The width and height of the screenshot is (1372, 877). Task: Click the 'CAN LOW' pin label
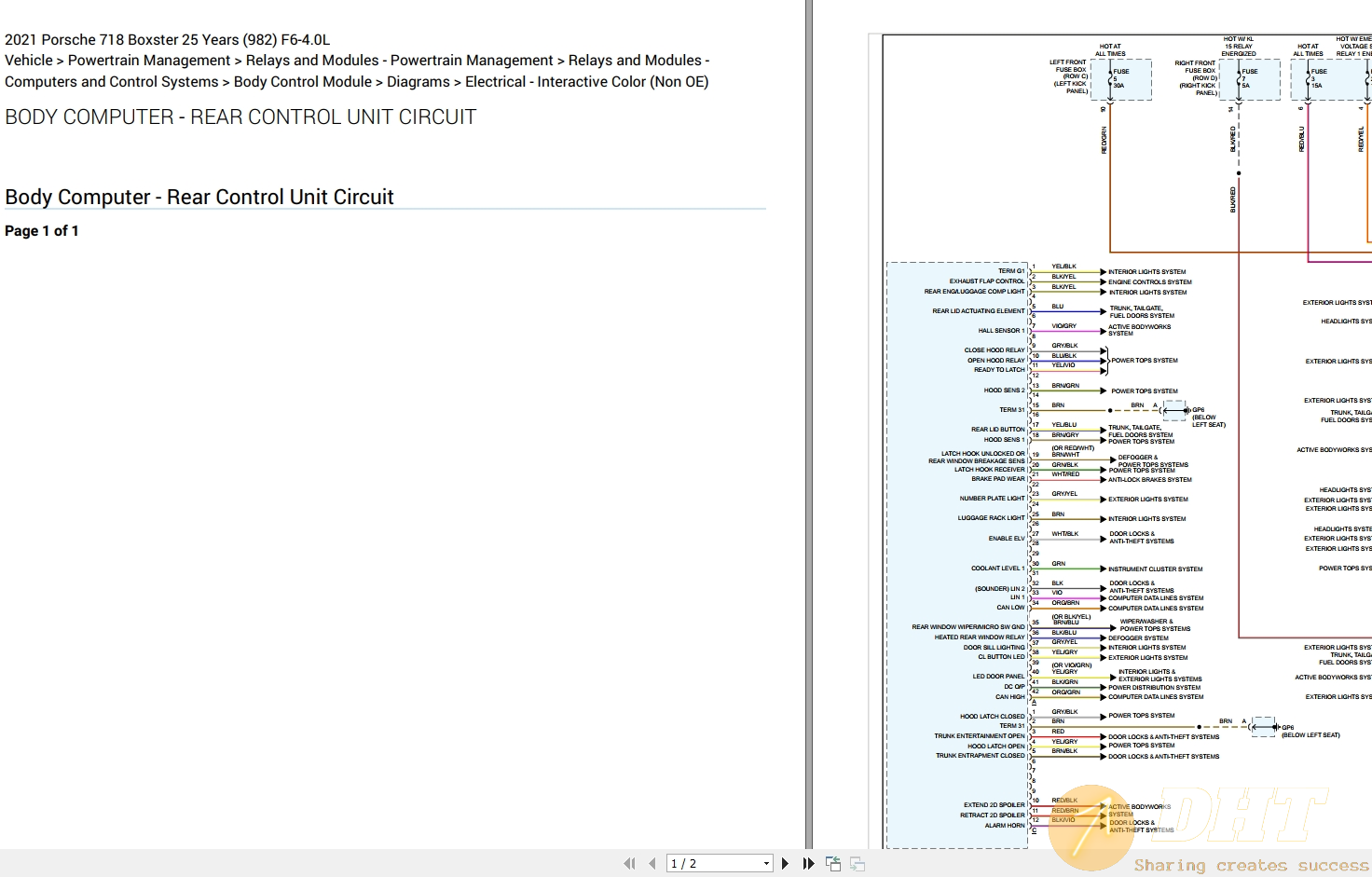click(x=1010, y=608)
